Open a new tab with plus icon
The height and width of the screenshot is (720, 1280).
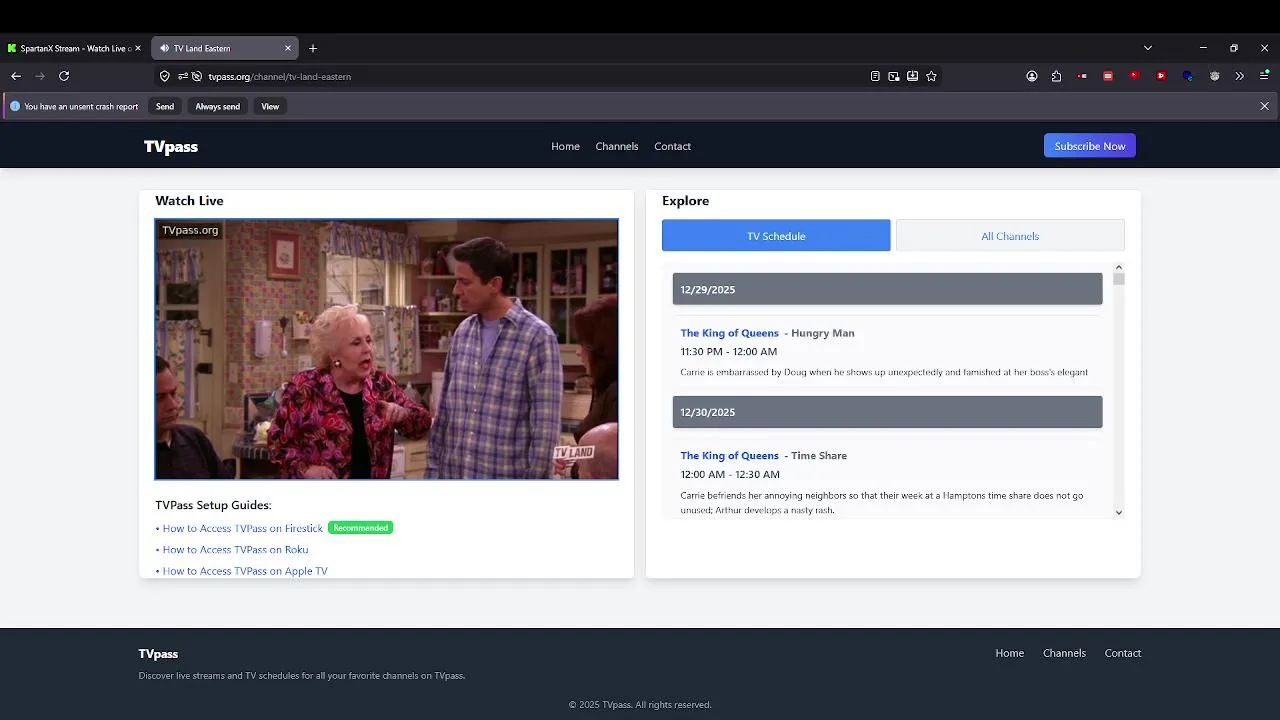click(313, 48)
